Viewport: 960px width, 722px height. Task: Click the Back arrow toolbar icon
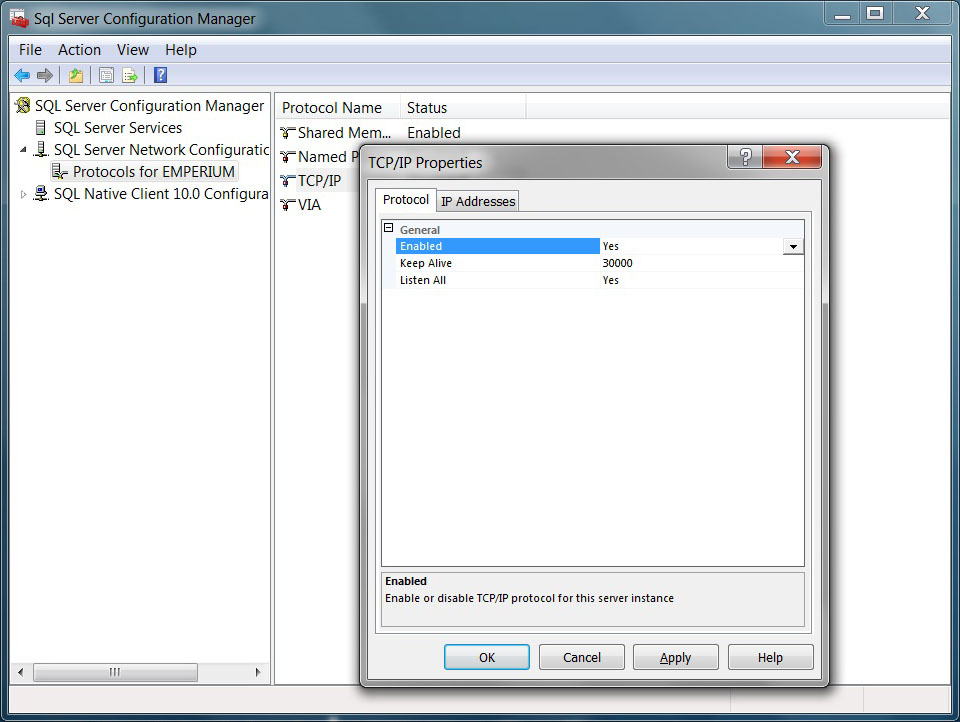(x=22, y=75)
